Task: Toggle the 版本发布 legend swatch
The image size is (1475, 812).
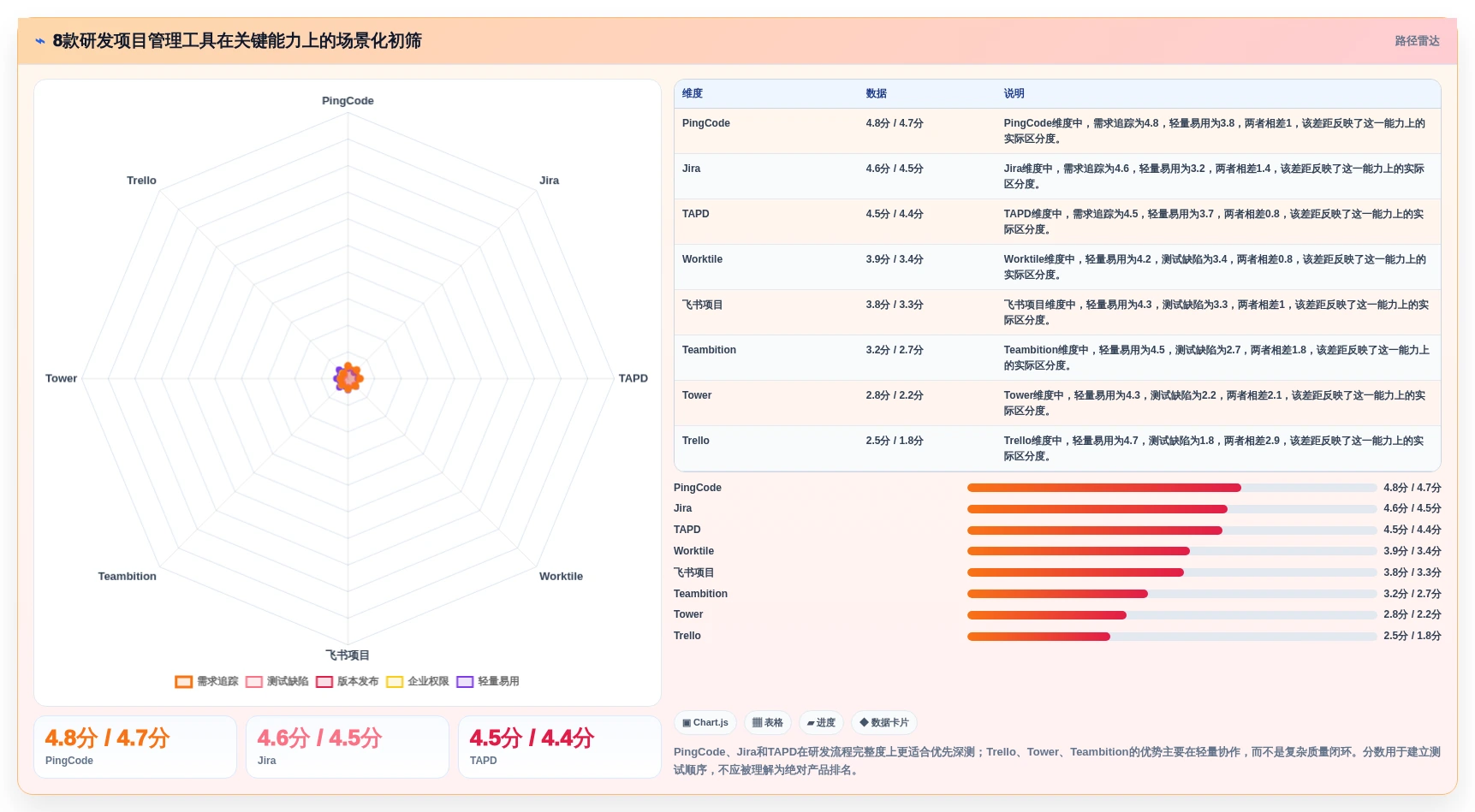Action: coord(324,682)
